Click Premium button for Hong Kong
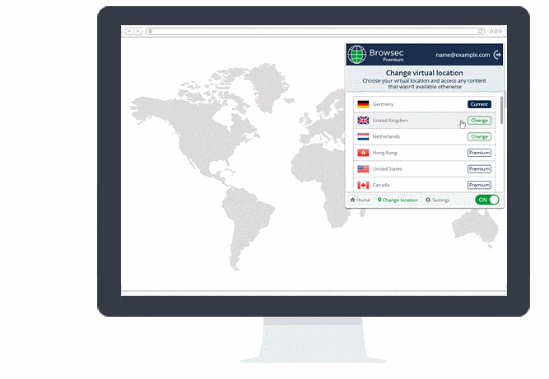549x379 pixels. [x=479, y=153]
